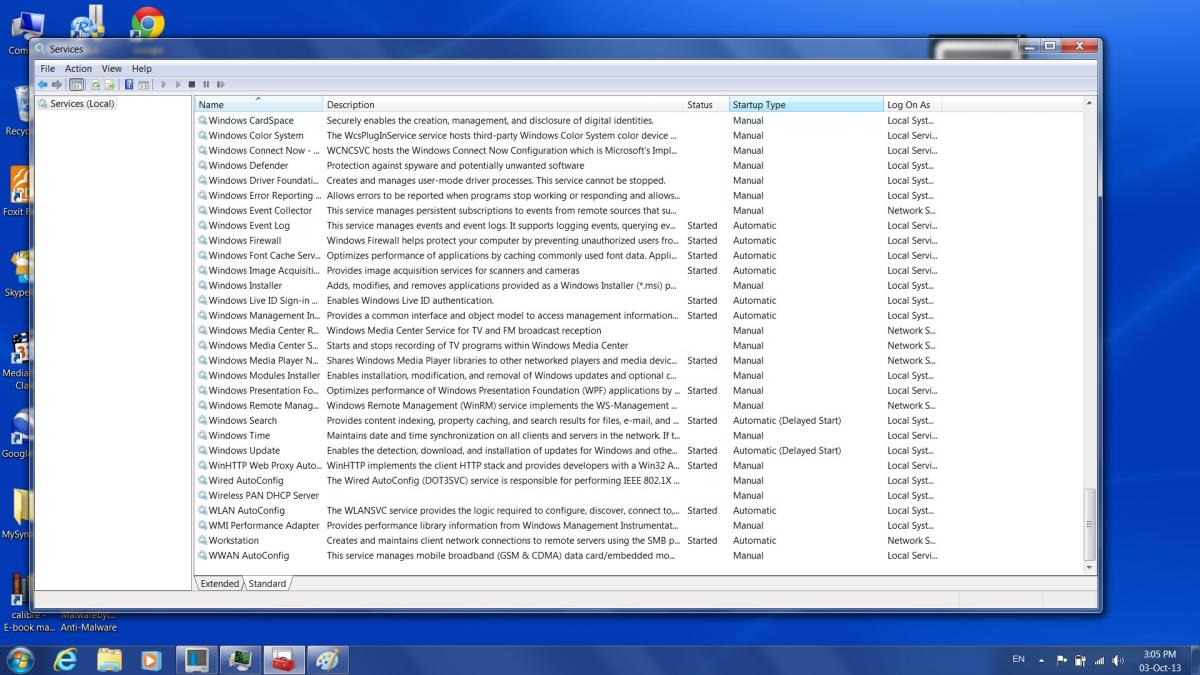Click the Export List toolbar icon
The height and width of the screenshot is (675, 1200).
point(109,84)
